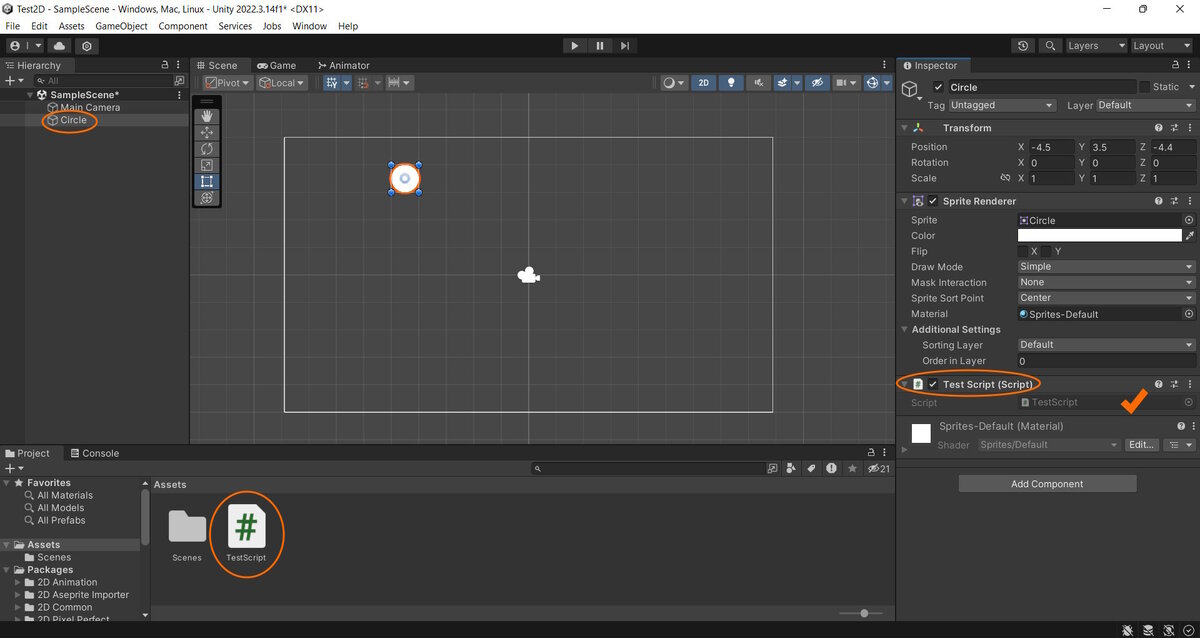The width and height of the screenshot is (1200, 638).
Task: Lock the Inspector panel
Action: (x=1176, y=65)
